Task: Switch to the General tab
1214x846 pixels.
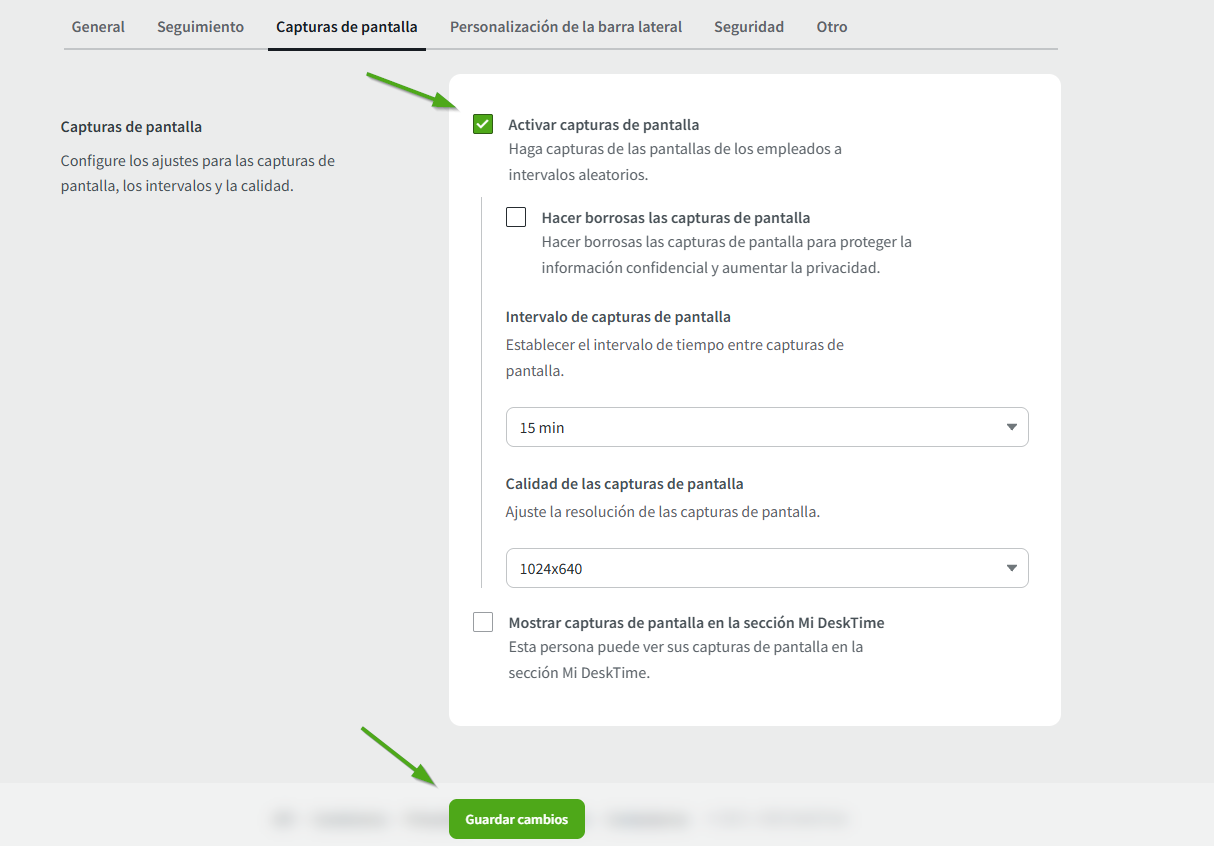Action: click(x=98, y=27)
